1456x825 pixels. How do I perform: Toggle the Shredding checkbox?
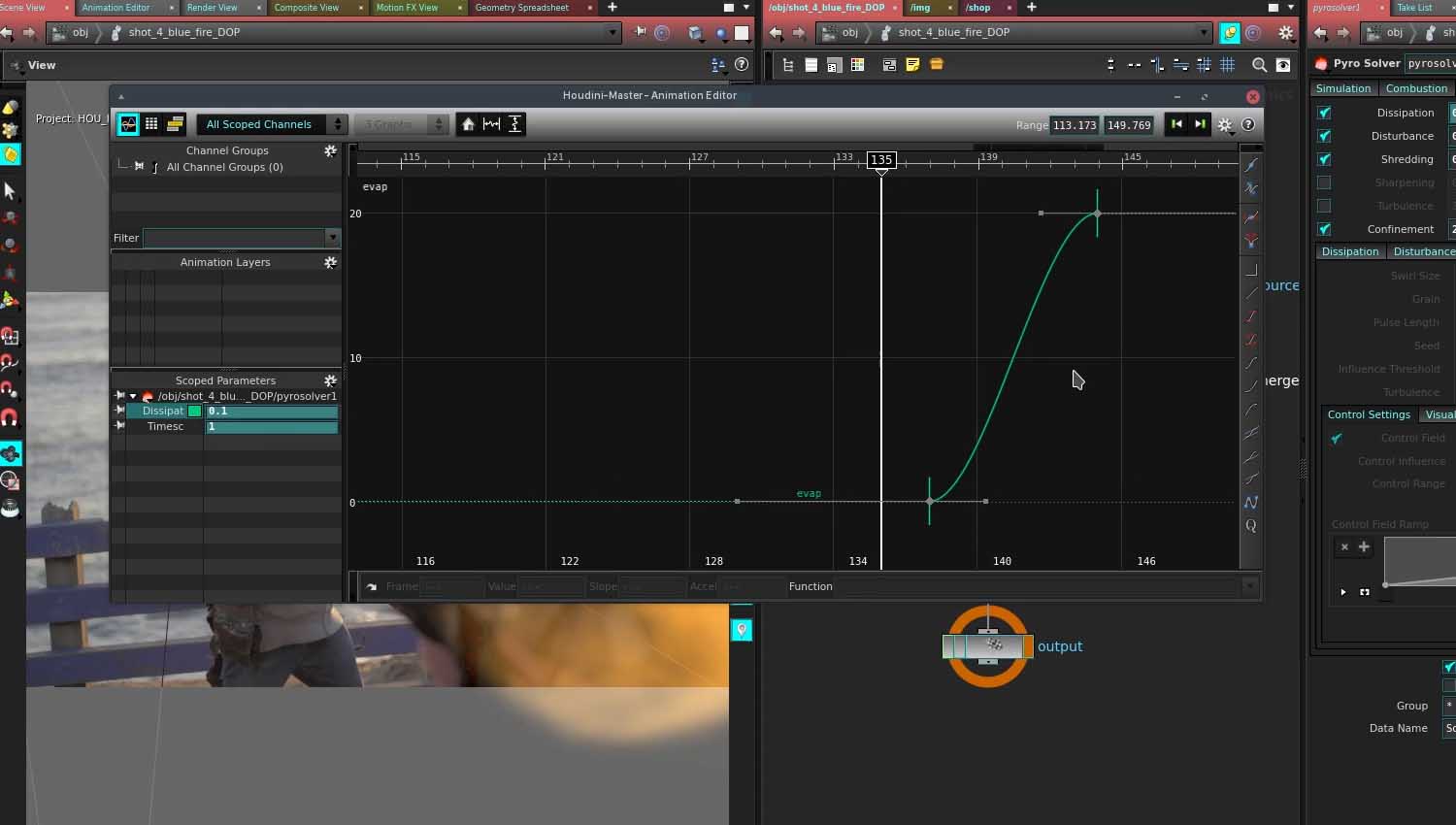[x=1324, y=159]
